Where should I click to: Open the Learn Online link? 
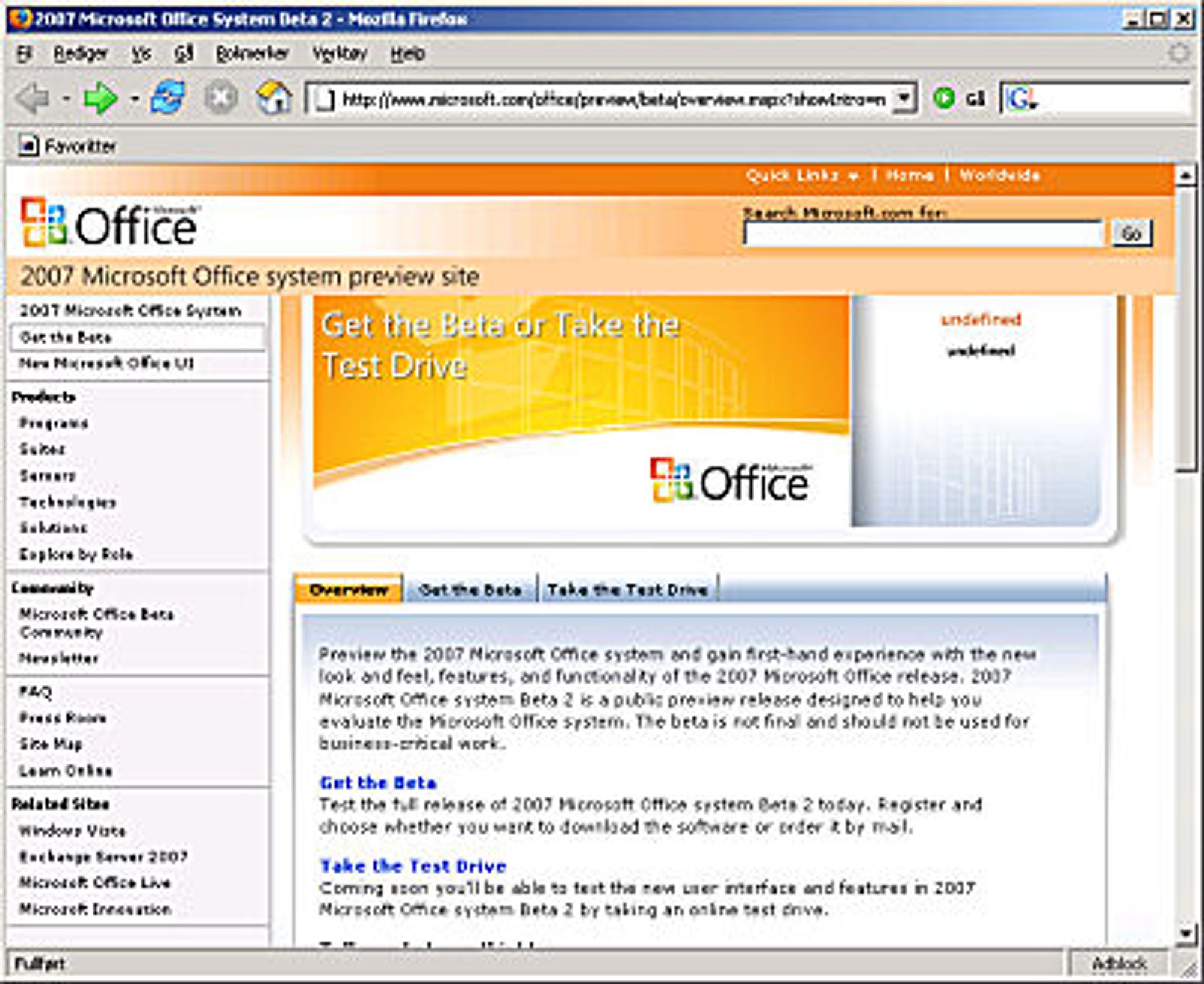click(66, 770)
